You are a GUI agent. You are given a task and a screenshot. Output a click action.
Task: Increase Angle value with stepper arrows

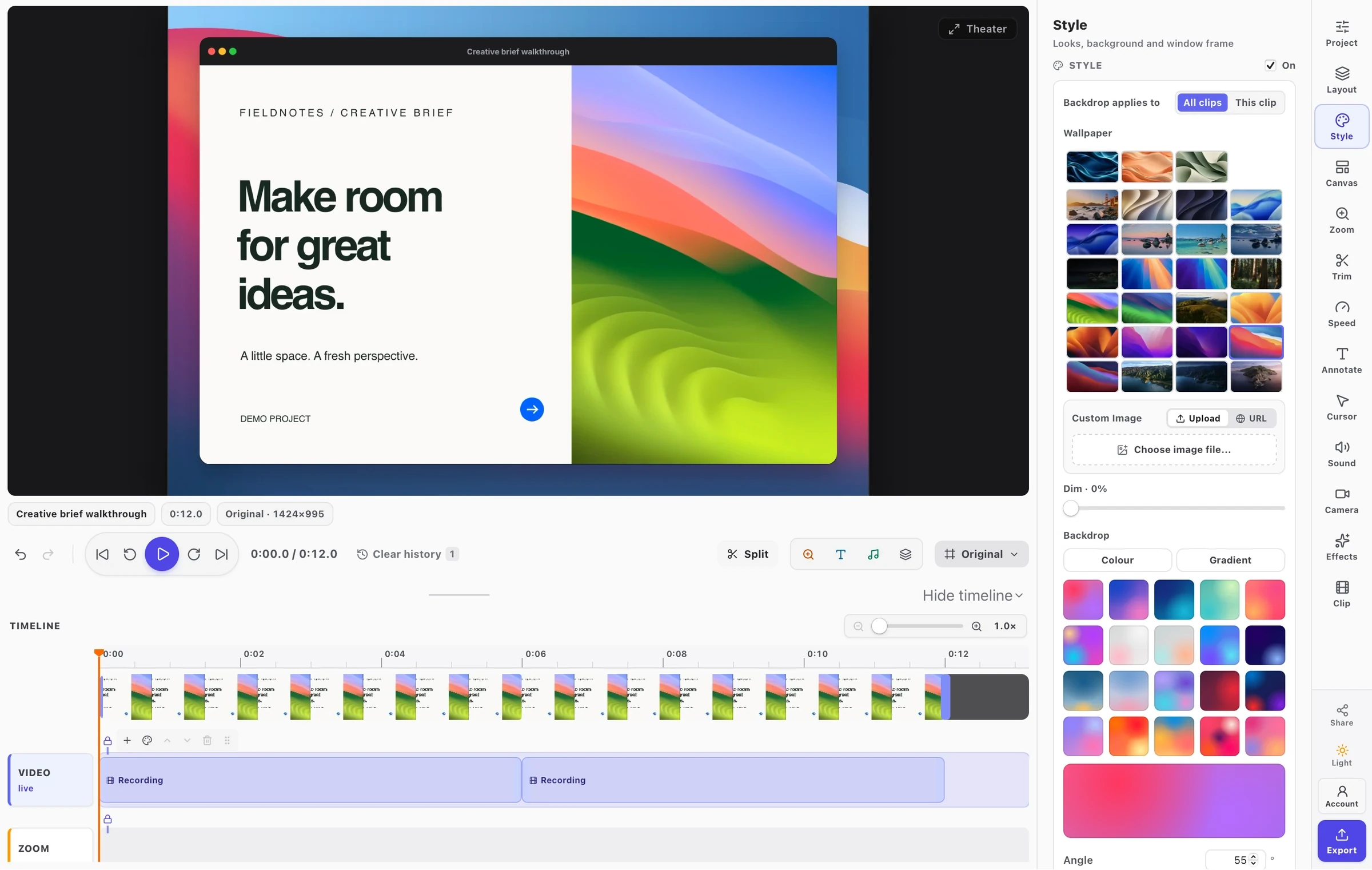tap(1253, 856)
